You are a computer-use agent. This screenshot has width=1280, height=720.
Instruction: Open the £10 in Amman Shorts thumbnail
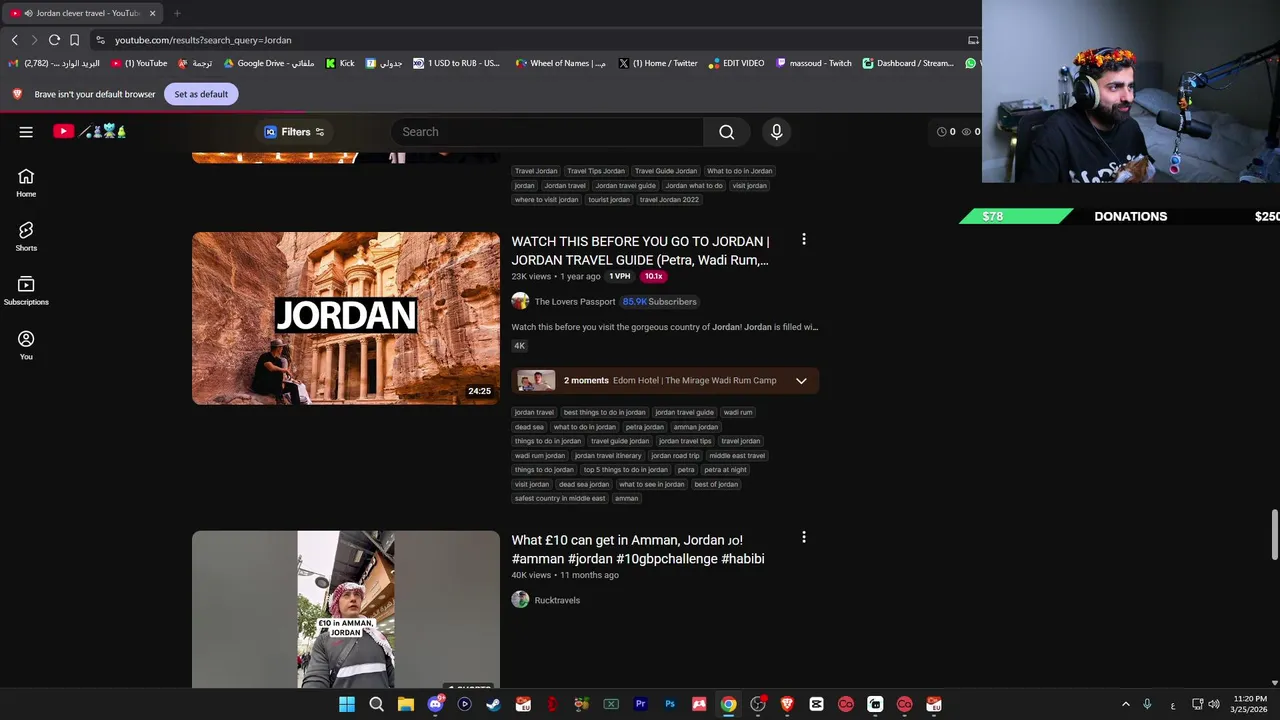pos(346,609)
